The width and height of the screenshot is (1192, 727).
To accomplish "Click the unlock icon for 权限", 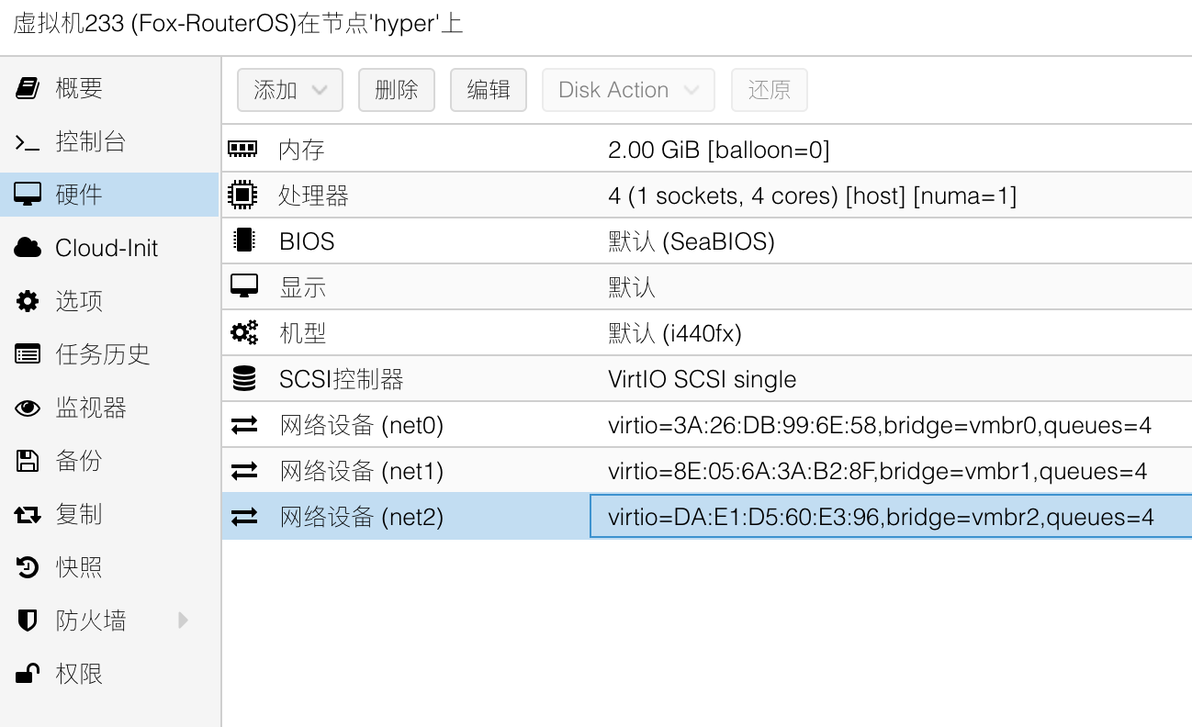I will (28, 674).
